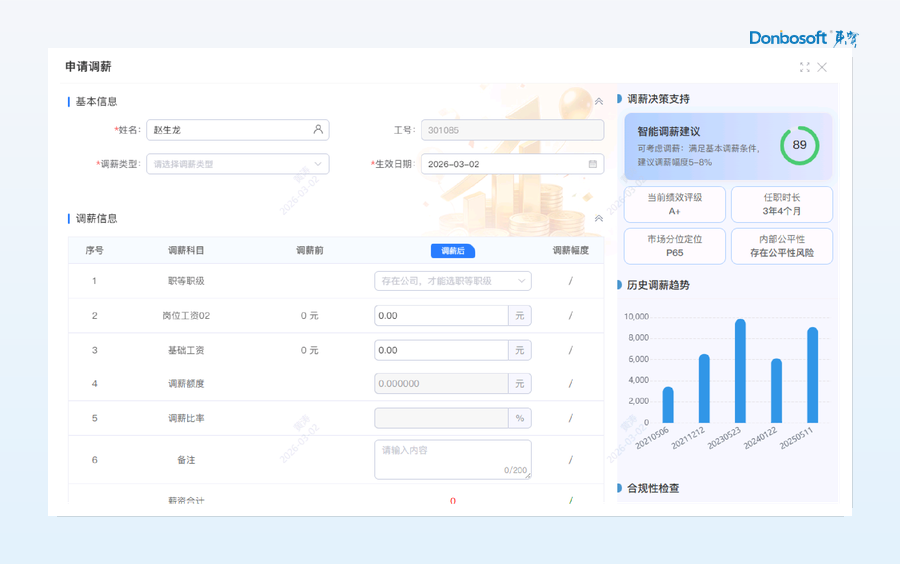Click the 职等职级 row label
Screen dimensions: 900x564
click(x=186, y=281)
